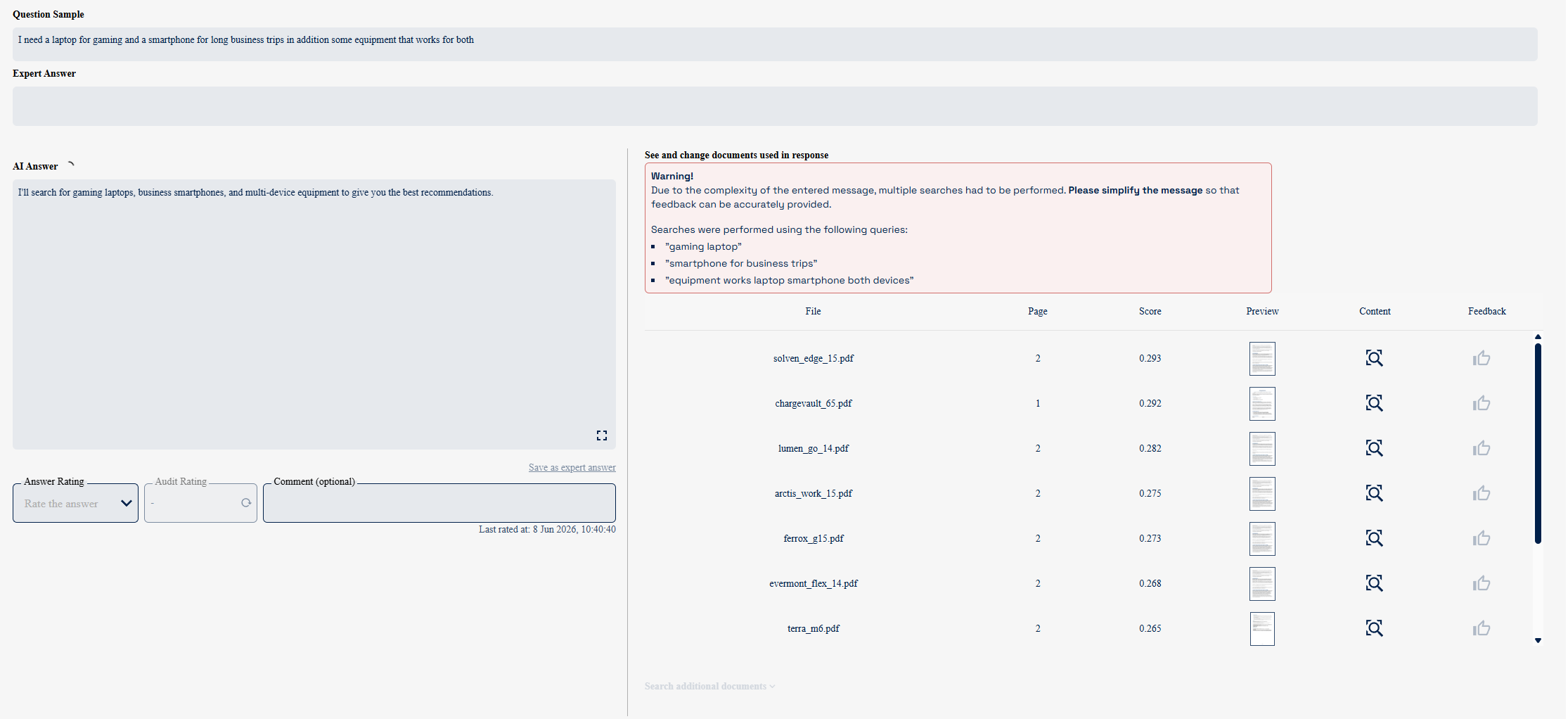Select the terra_m6.pdf file name
The height and width of the screenshot is (719, 1568).
[x=814, y=629]
